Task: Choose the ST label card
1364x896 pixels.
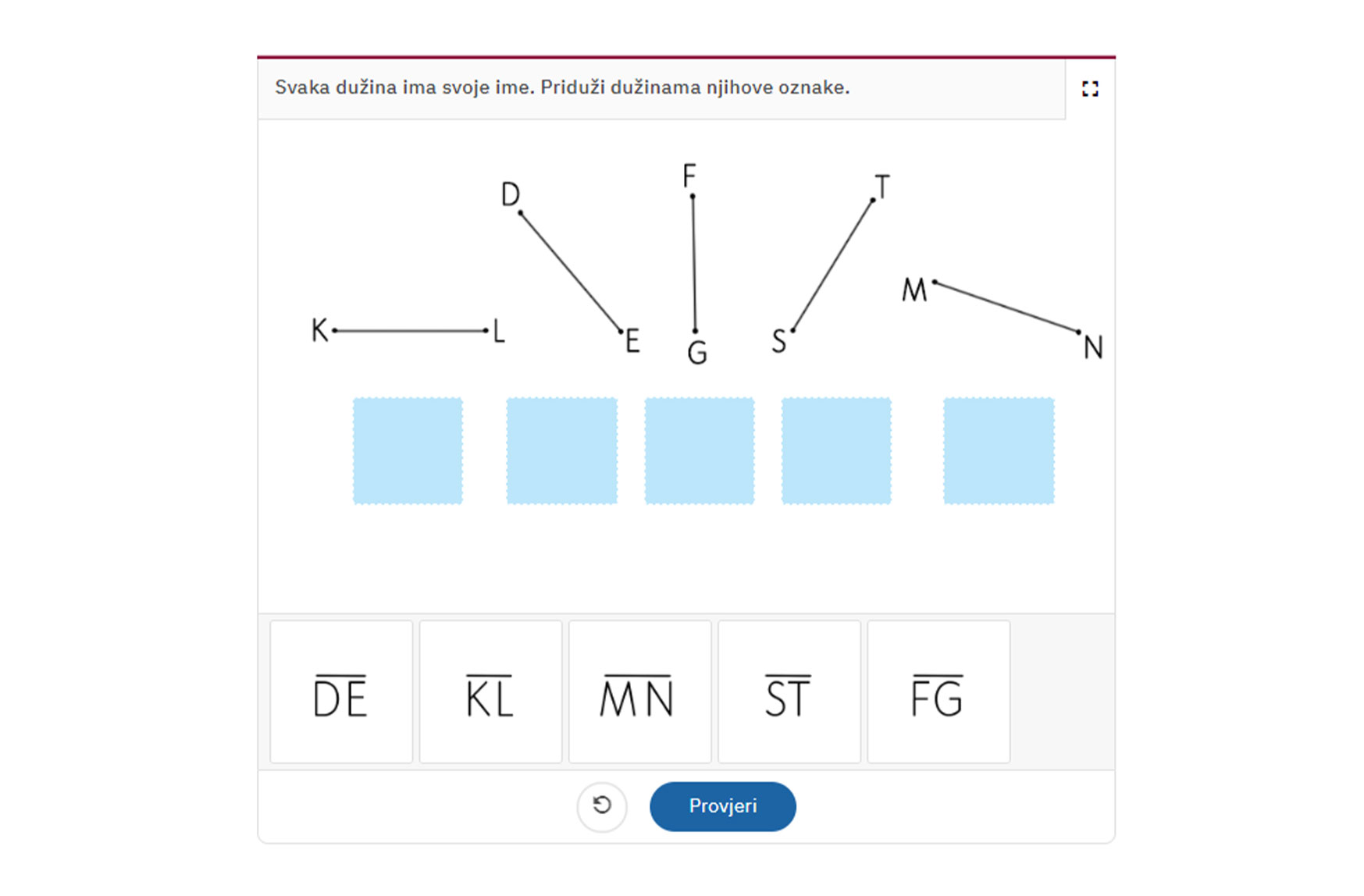Action: [x=789, y=692]
